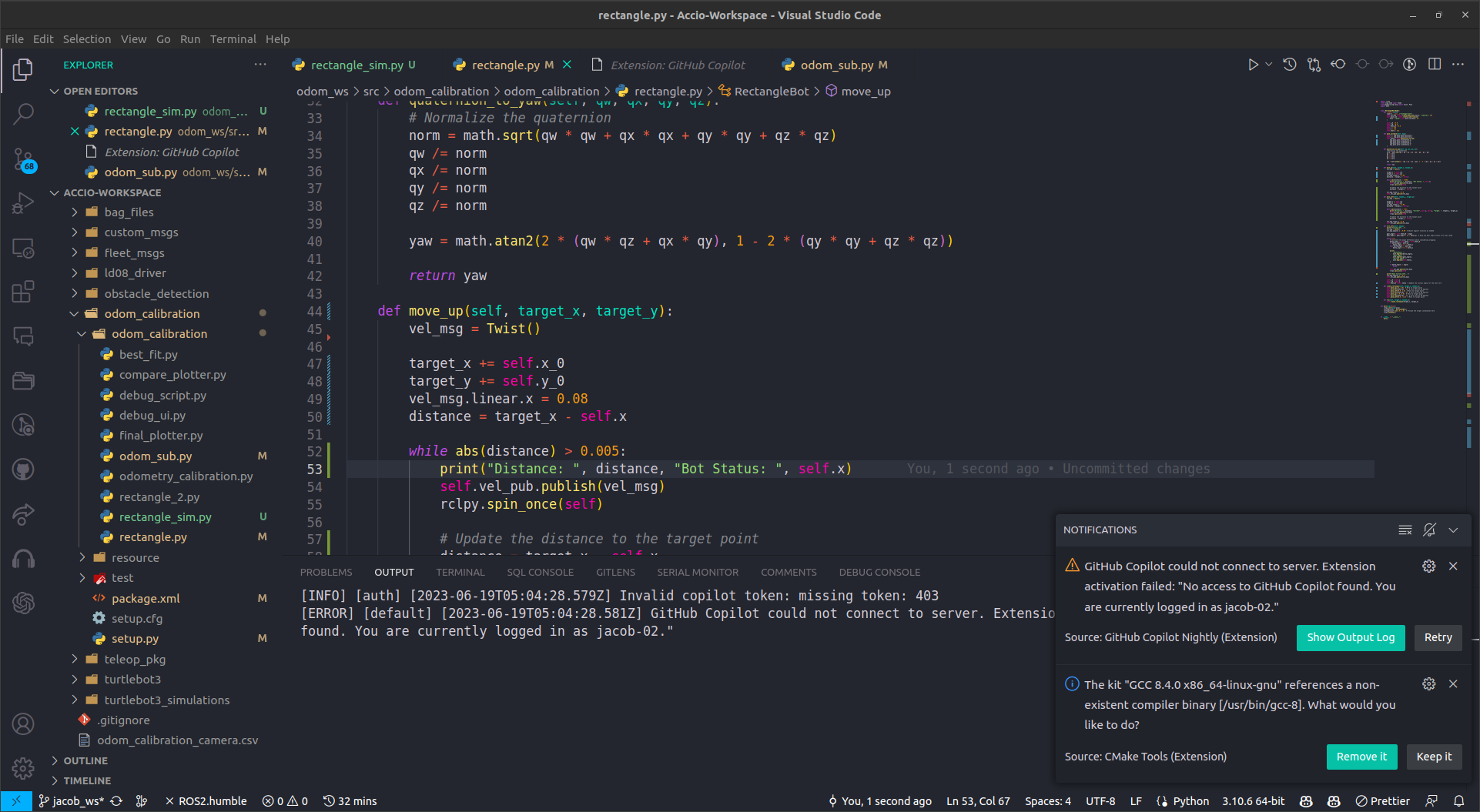
Task: Split the editor using the split icon
Action: point(1435,64)
